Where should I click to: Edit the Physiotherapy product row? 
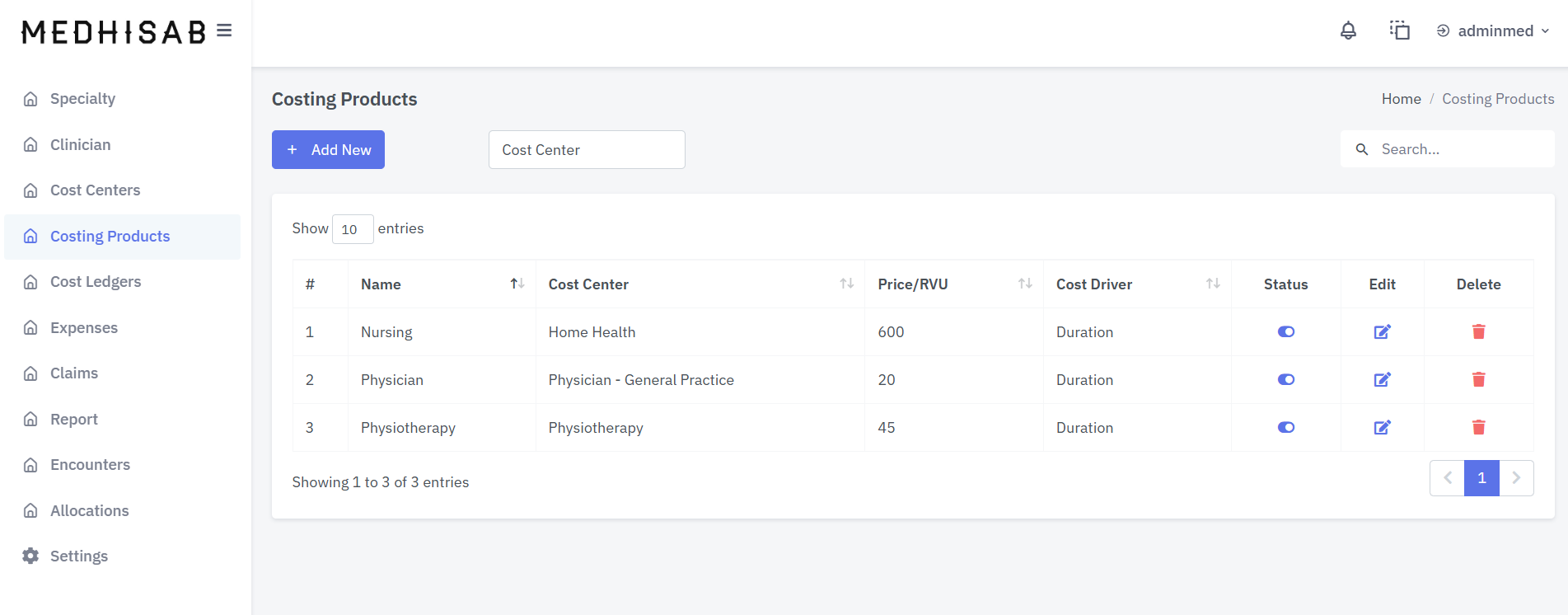coord(1382,428)
